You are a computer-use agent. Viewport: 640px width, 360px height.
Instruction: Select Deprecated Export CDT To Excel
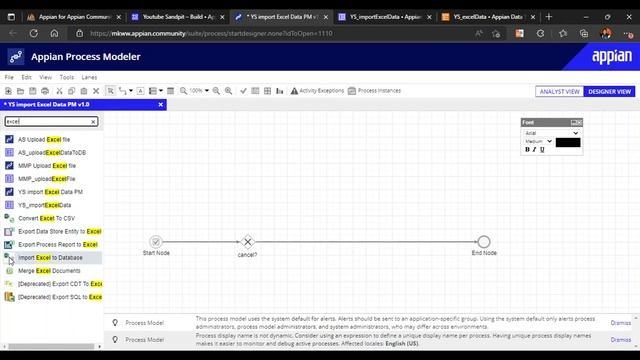pos(52,284)
